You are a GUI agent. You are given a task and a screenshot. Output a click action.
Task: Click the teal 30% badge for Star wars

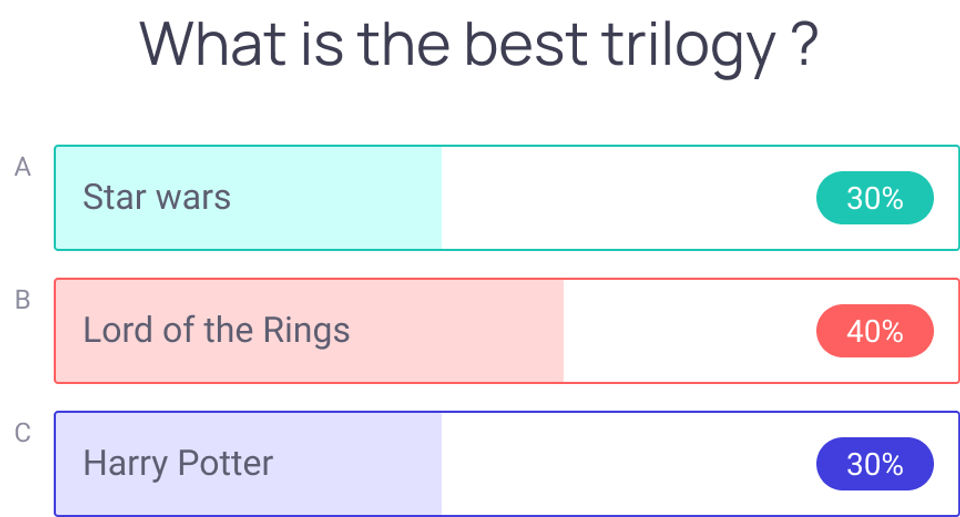[x=875, y=198]
